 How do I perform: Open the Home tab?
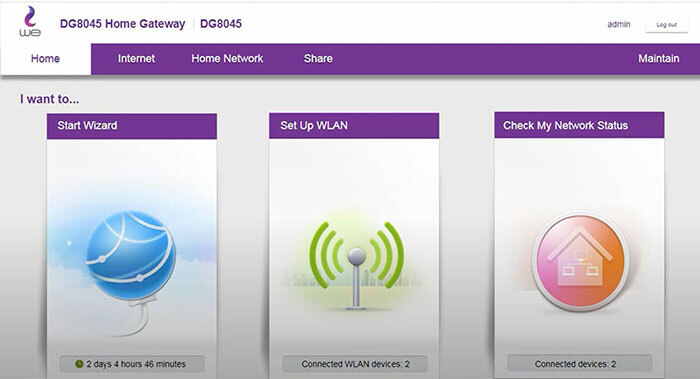pos(45,58)
